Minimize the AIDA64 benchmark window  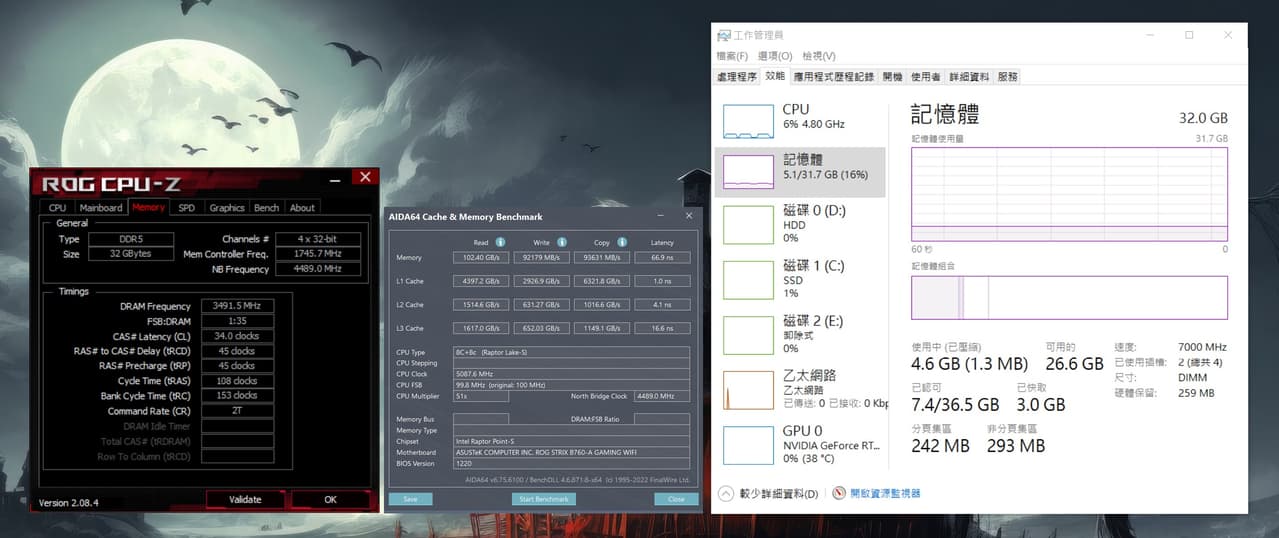click(x=660, y=216)
